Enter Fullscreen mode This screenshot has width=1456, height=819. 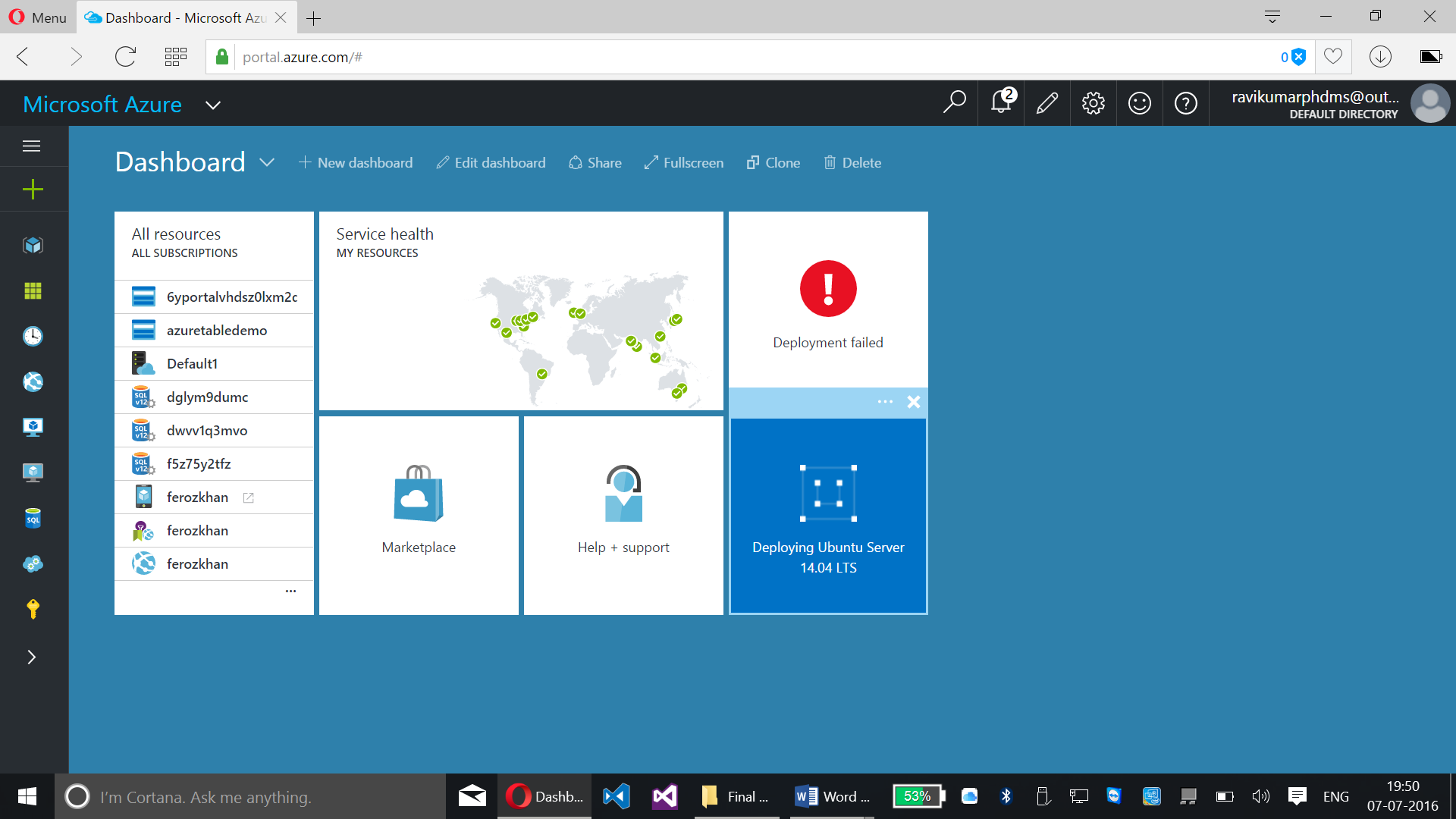[x=684, y=163]
